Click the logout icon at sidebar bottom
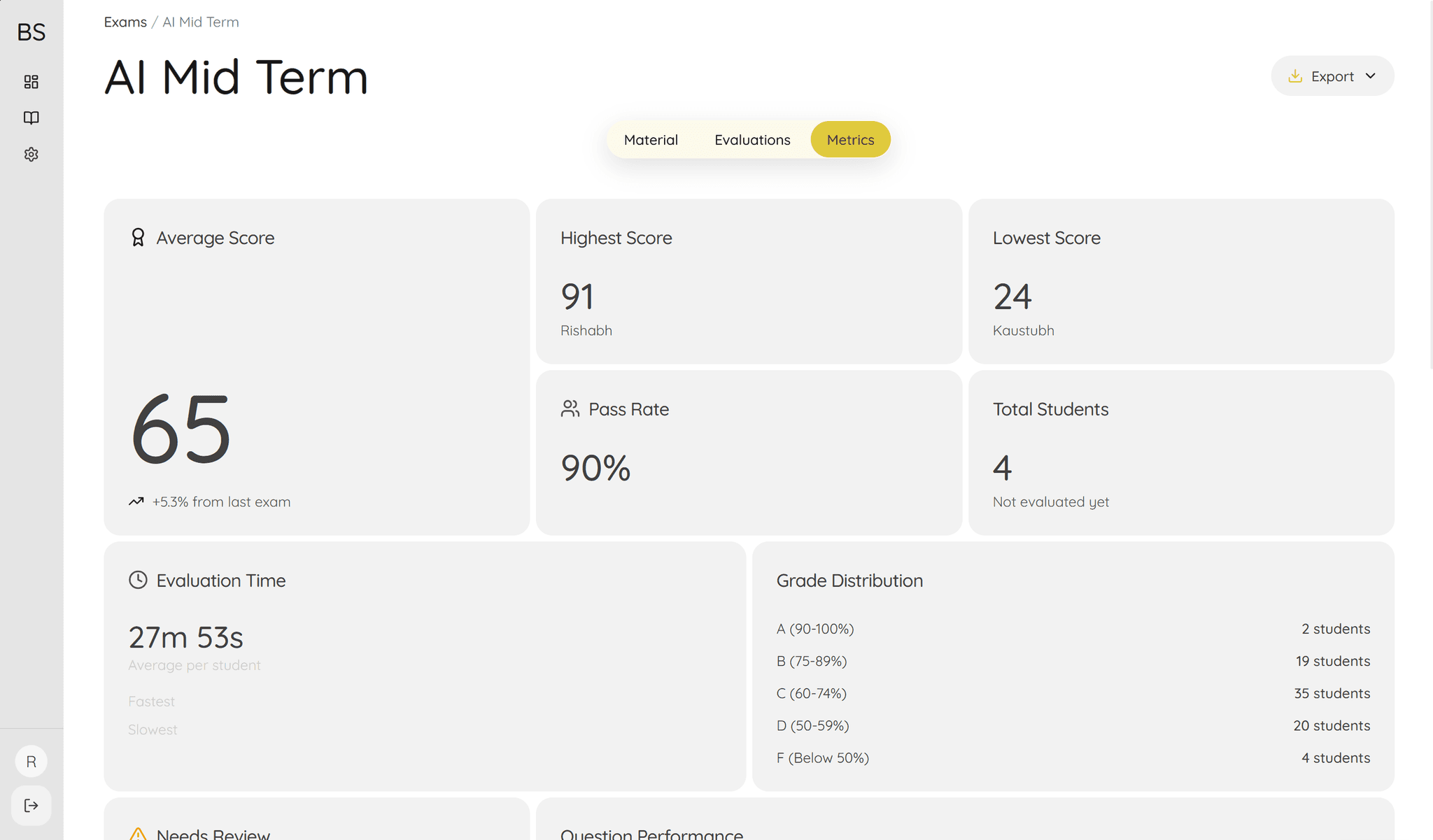The width and height of the screenshot is (1433, 840). pyautogui.click(x=31, y=805)
